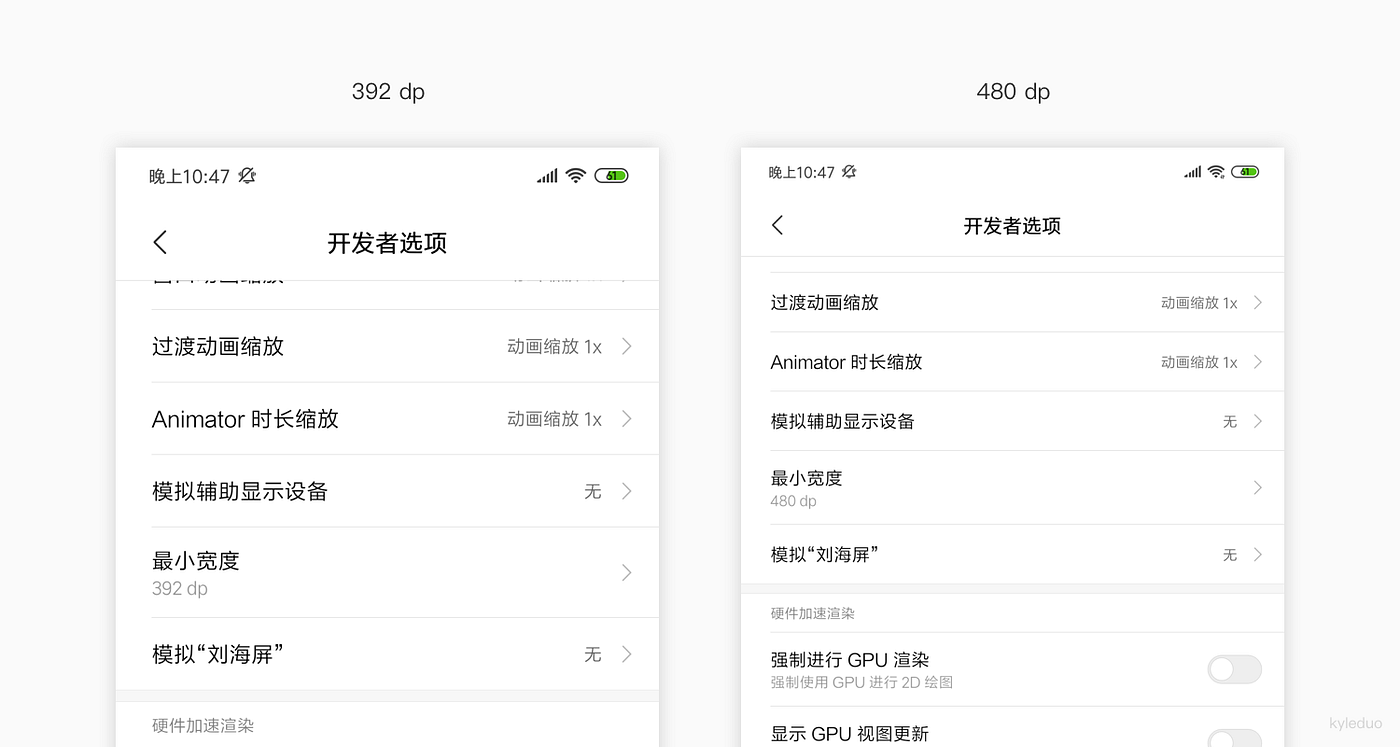This screenshot has width=1400, height=747.
Task: Select 强制进行 GPU 渲染 label
Action: click(850, 660)
